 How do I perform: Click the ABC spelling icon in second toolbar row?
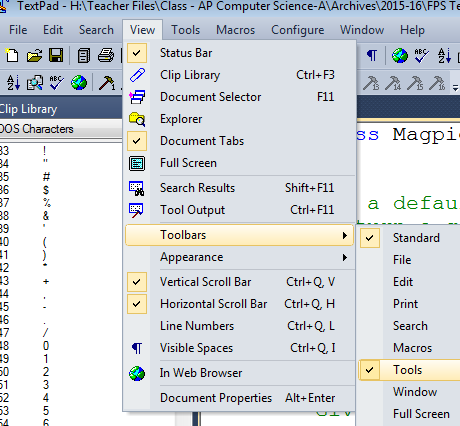tap(57, 82)
